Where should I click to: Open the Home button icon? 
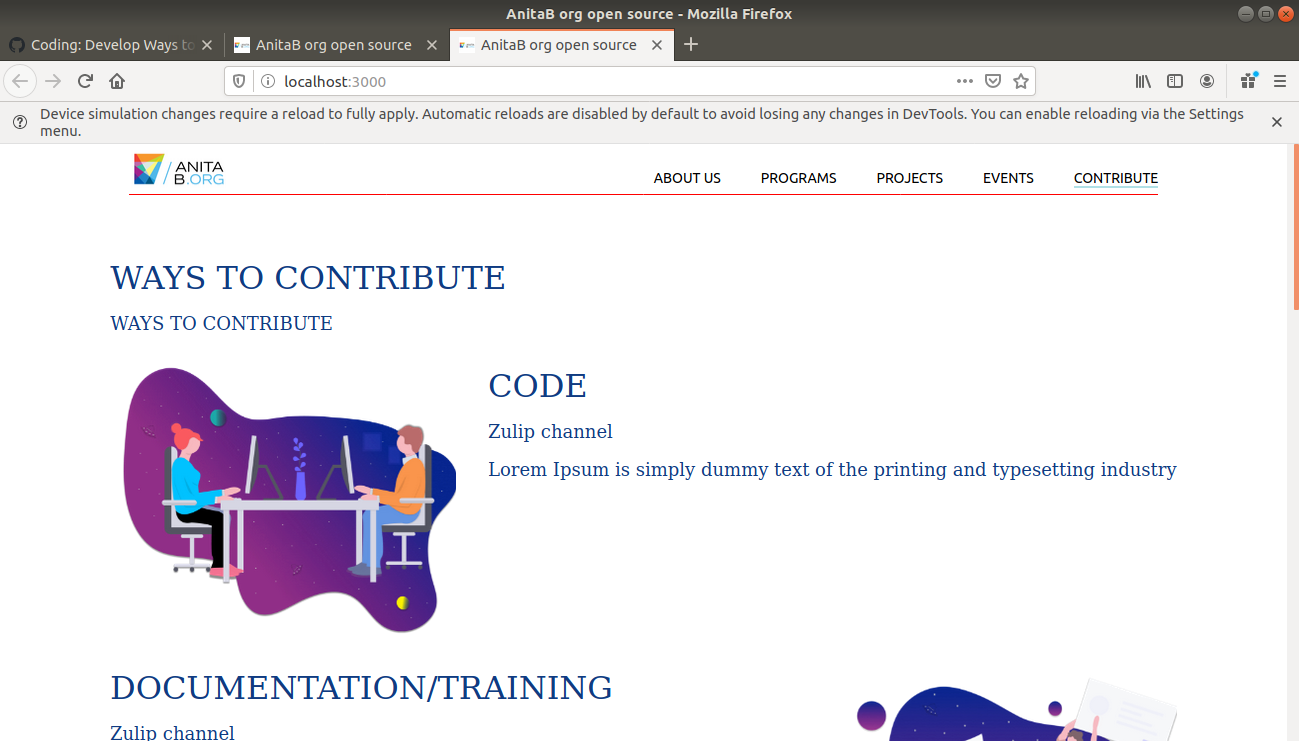[x=118, y=81]
